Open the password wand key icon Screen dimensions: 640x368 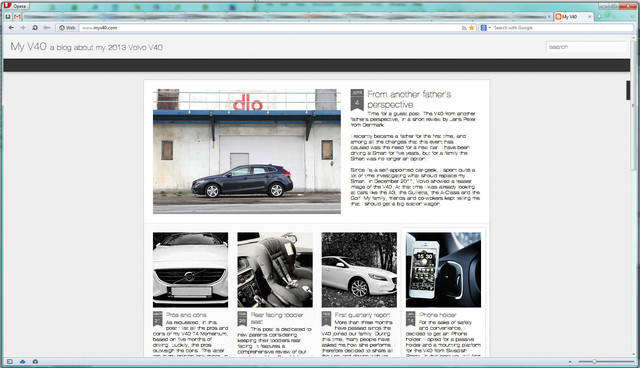pyautogui.click(x=47, y=28)
